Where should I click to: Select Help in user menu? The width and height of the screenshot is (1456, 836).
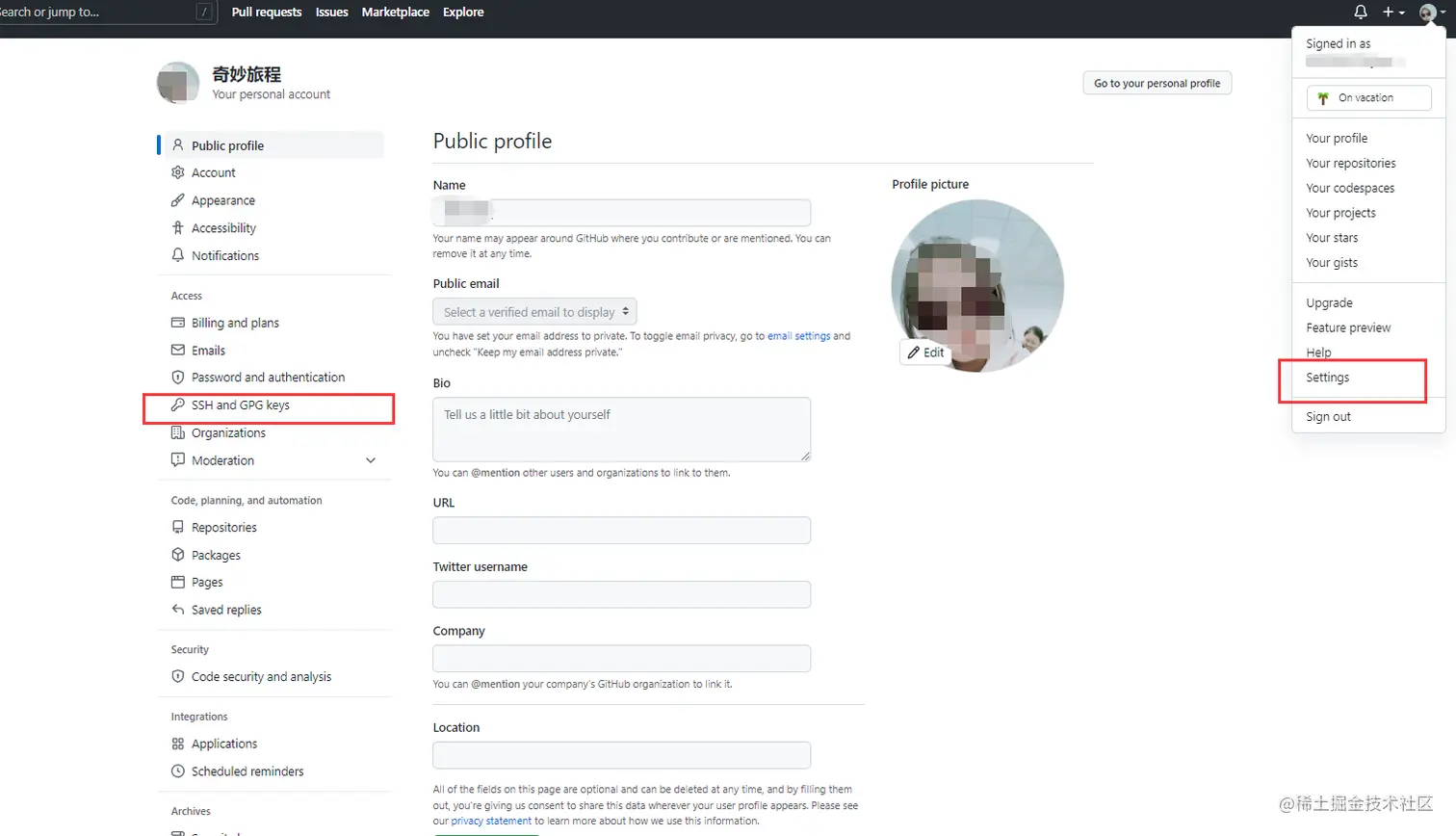(x=1318, y=353)
